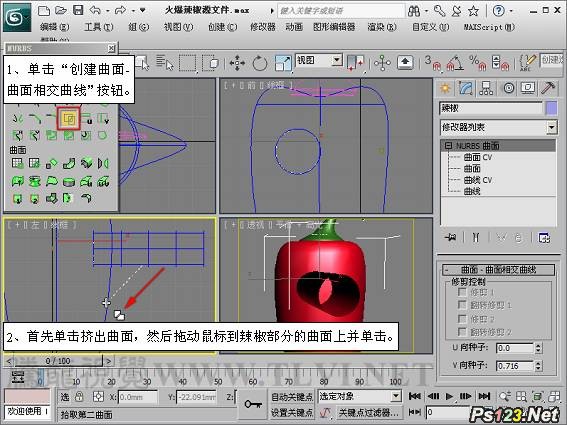
Task: Click the 自动关键点 Auto Key button
Action: point(292,397)
